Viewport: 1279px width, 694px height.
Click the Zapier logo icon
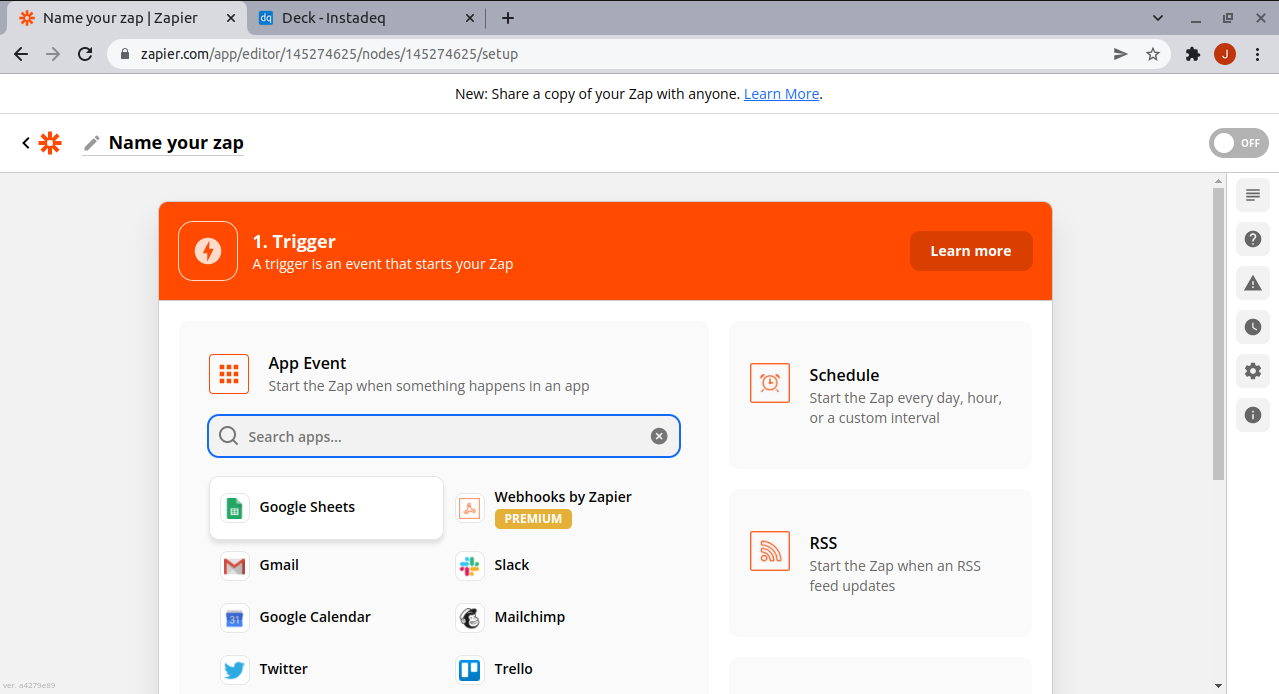tap(50, 143)
